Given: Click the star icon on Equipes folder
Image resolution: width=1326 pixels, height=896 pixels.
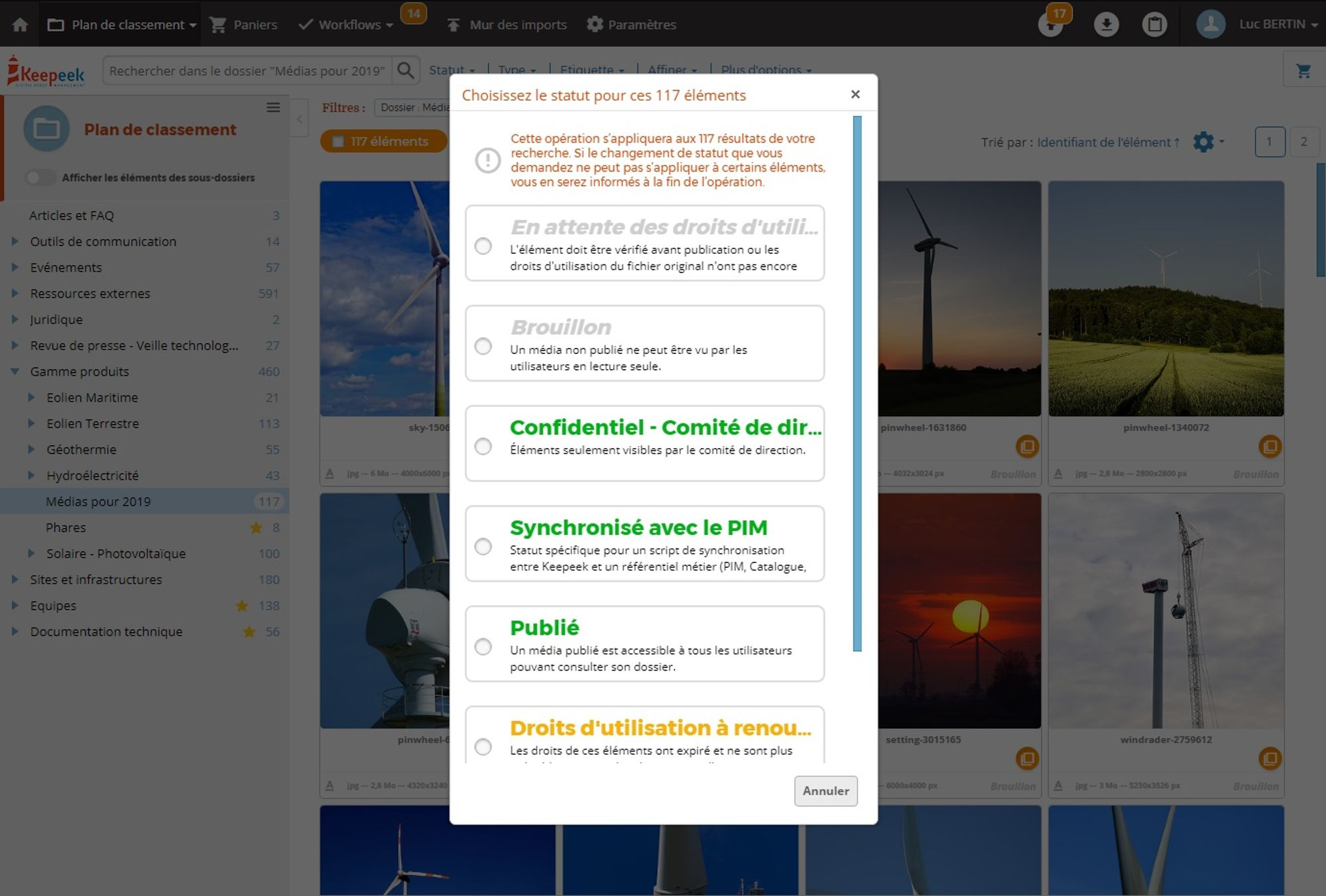Looking at the screenshot, I should click(x=242, y=606).
